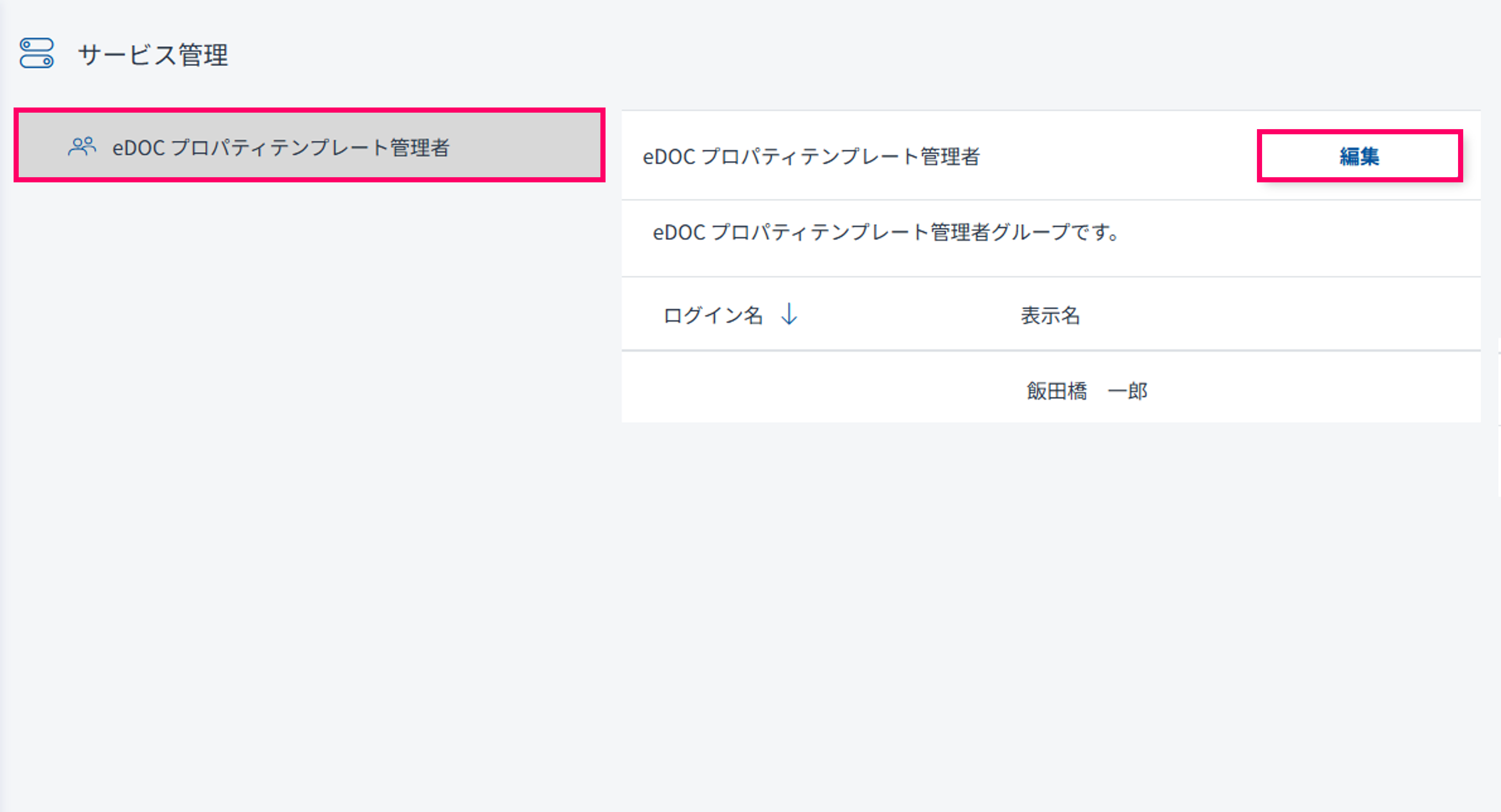Click blank space right of the description text
This screenshot has width=1501, height=812.
pyautogui.click(x=1300, y=232)
